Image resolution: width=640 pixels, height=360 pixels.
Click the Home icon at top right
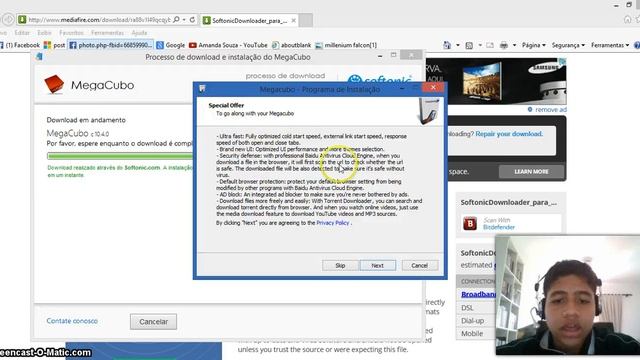coord(627,20)
